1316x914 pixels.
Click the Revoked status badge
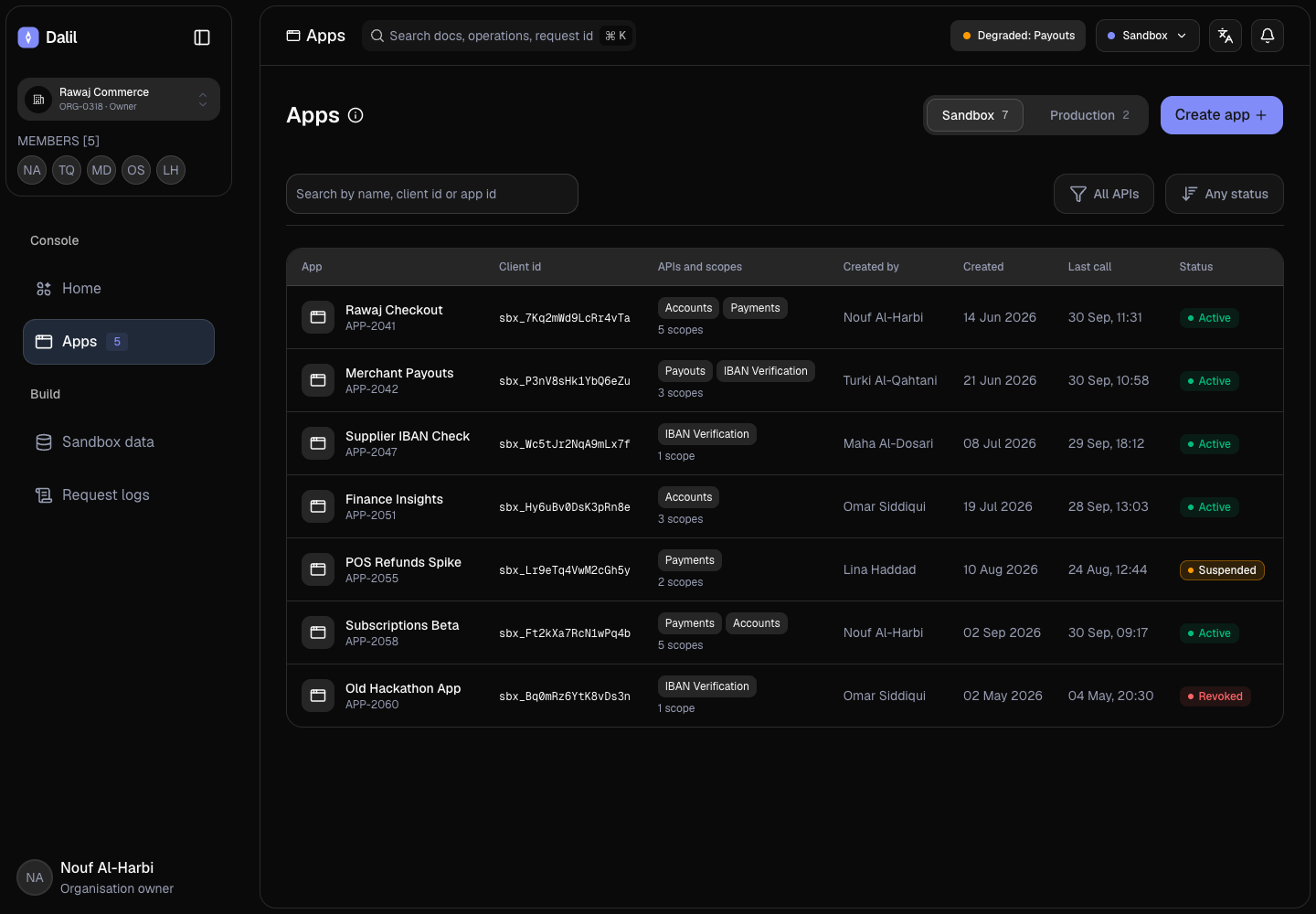[1215, 696]
